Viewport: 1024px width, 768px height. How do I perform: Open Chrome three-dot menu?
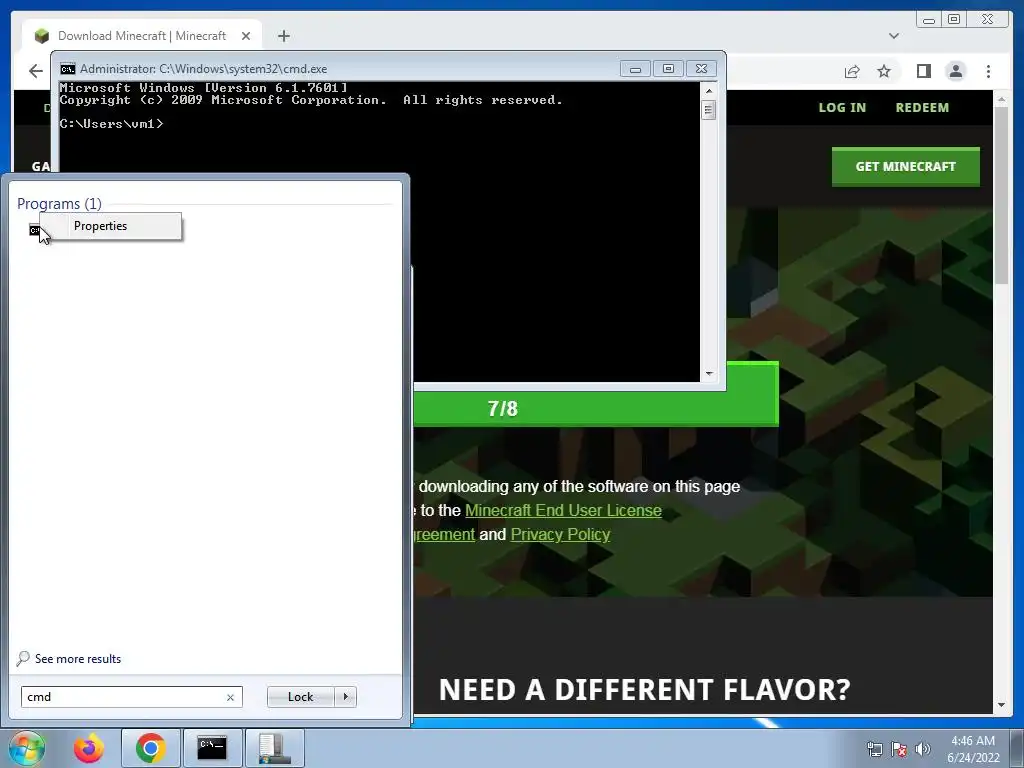pyautogui.click(x=988, y=71)
